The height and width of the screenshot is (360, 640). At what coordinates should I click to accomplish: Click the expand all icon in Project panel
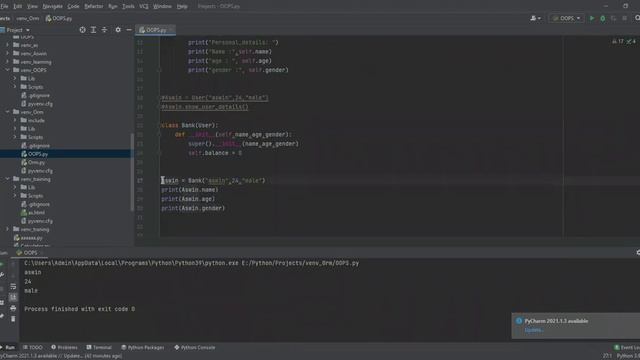pos(93,30)
